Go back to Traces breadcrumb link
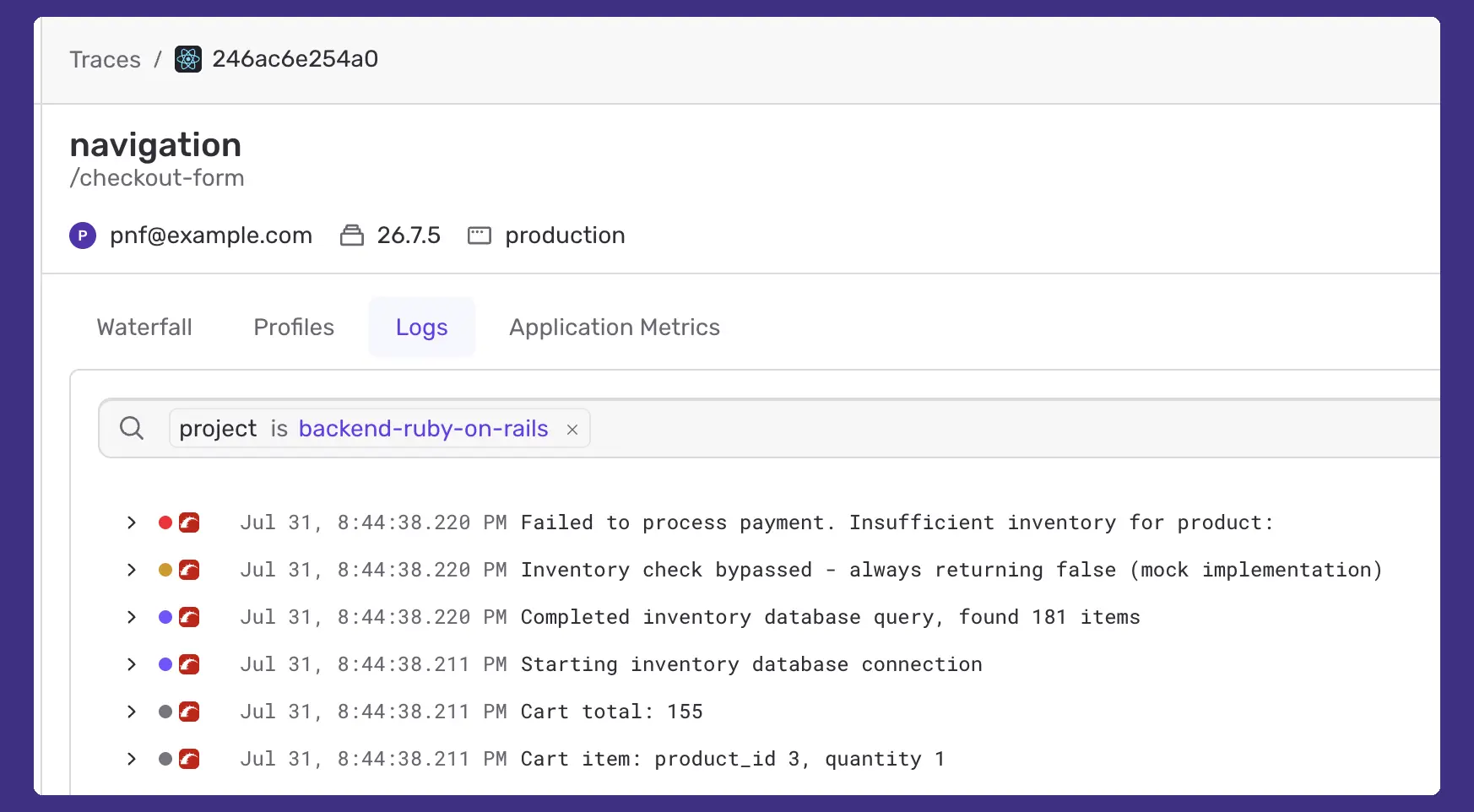This screenshot has width=1474, height=812. pos(105,59)
